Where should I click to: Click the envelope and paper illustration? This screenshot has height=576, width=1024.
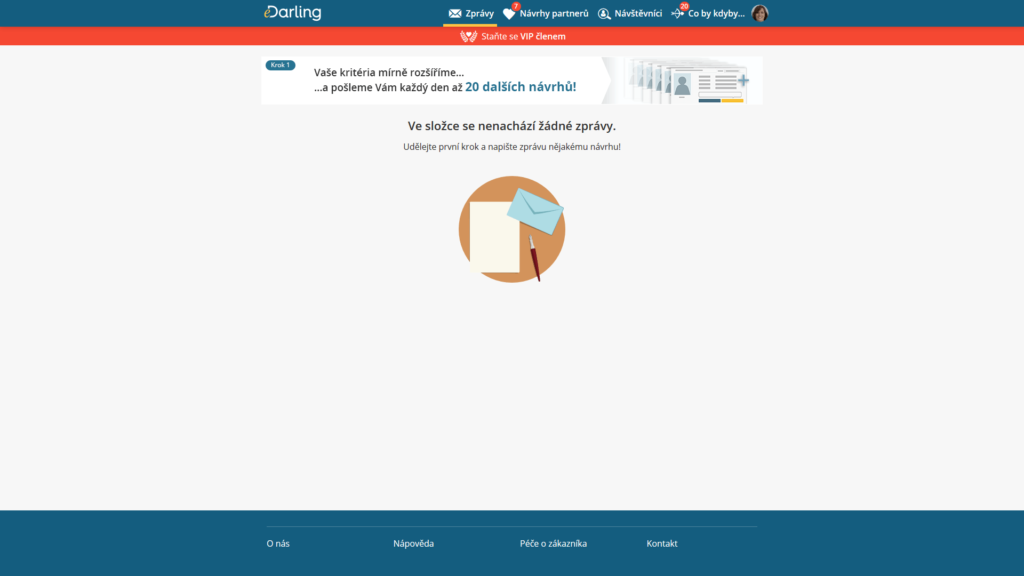click(512, 229)
